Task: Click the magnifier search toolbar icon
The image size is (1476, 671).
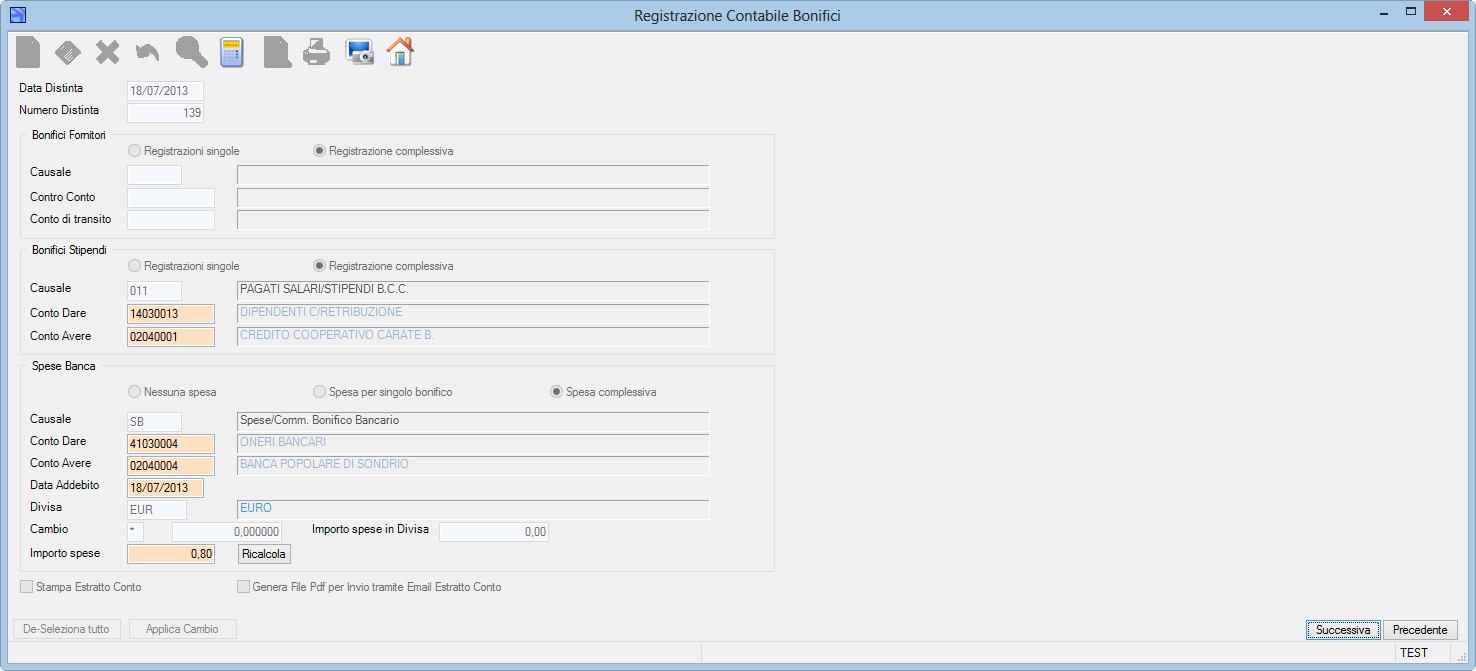Action: (191, 51)
